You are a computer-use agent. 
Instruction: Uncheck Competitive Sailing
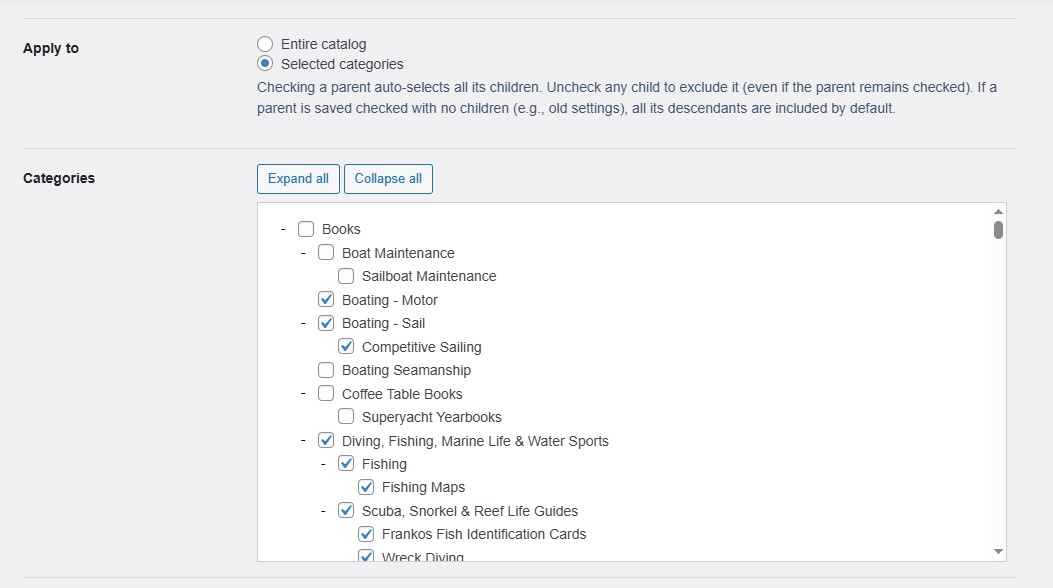click(346, 346)
